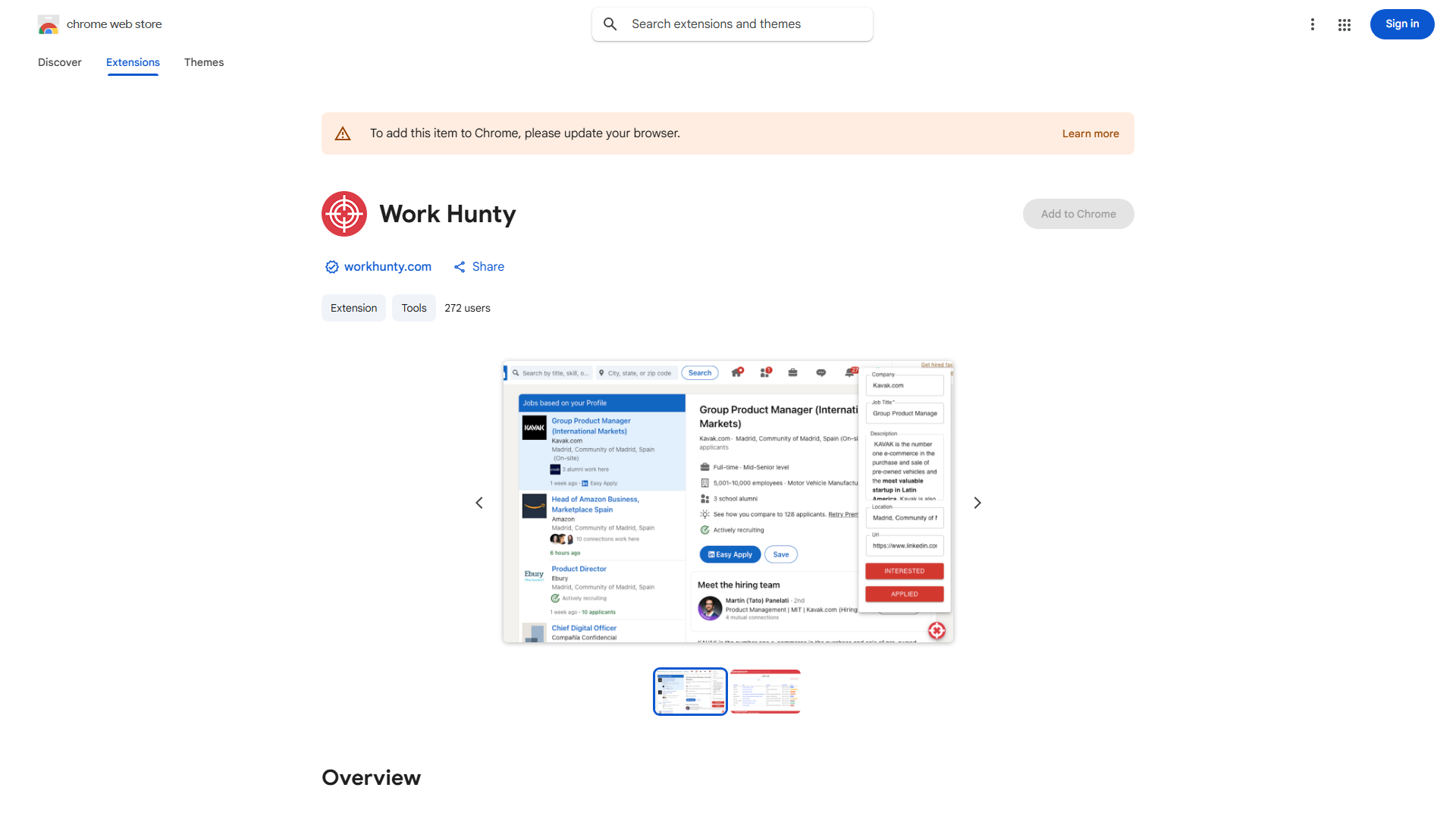This screenshot has height=819, width=1456.
Task: Click the search magnifier icon
Action: click(610, 24)
